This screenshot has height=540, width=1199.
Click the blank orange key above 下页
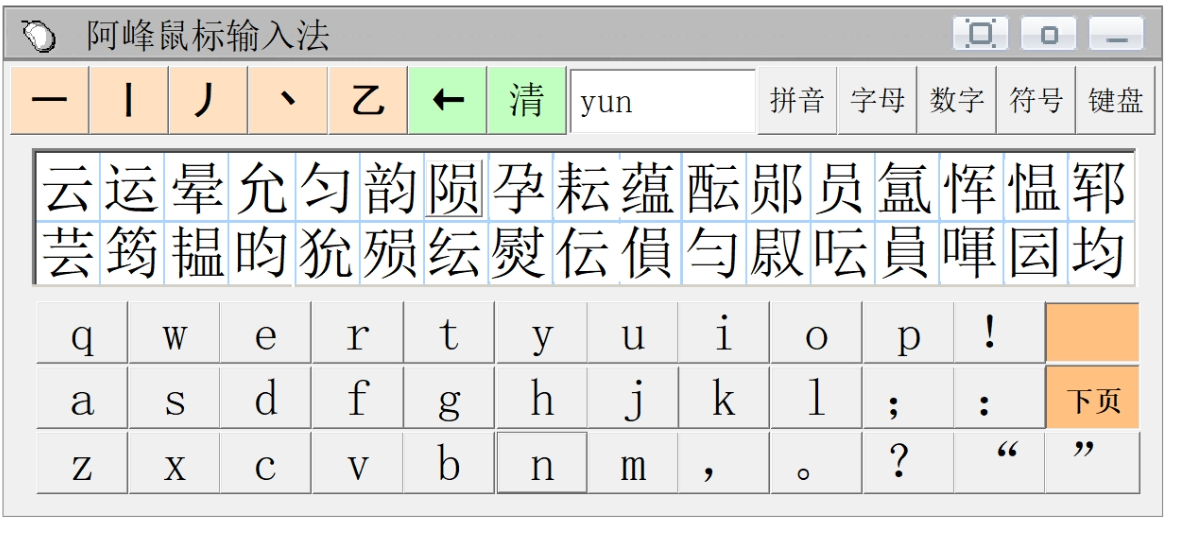[1092, 333]
